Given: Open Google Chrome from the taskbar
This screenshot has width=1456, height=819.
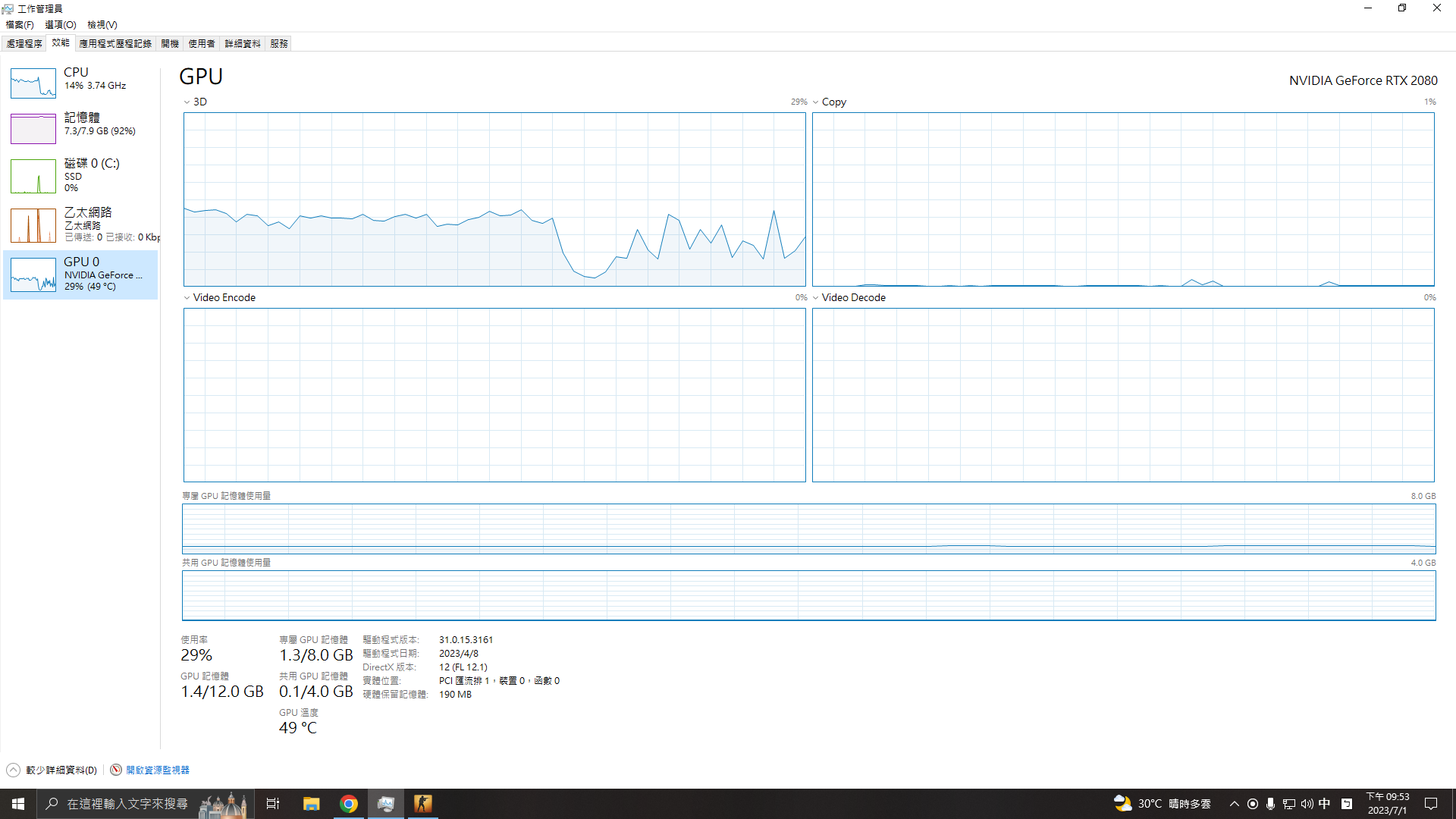Looking at the screenshot, I should coord(349,804).
